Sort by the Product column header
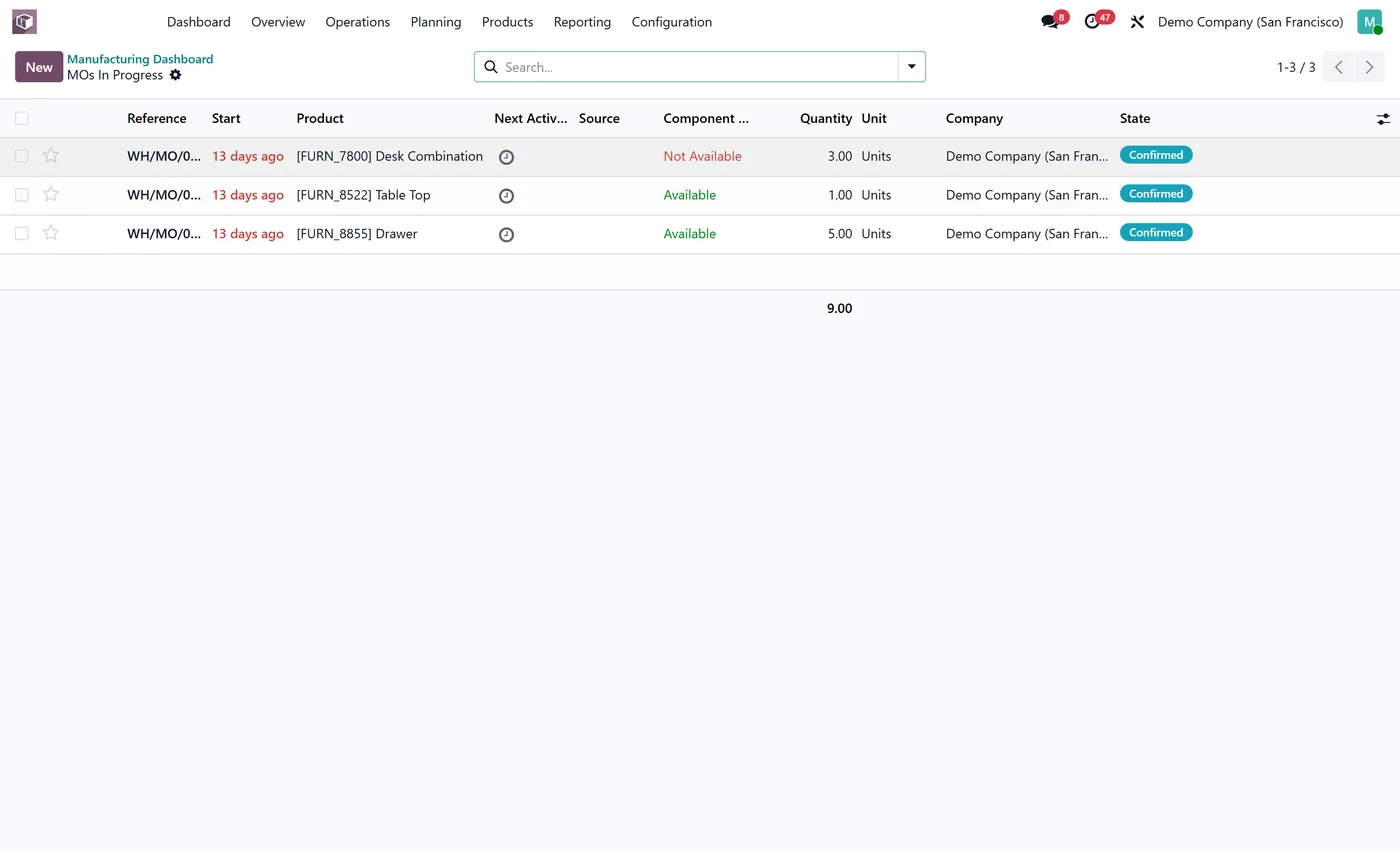The width and height of the screenshot is (1400, 851). (320, 118)
